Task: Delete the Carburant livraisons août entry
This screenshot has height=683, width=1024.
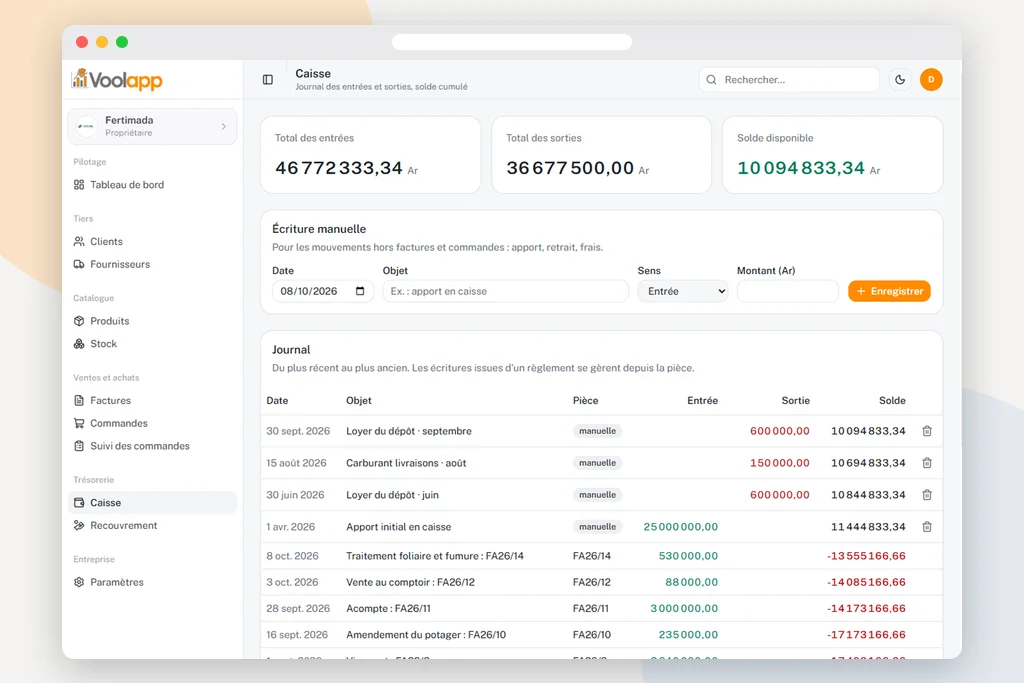Action: pyautogui.click(x=927, y=463)
